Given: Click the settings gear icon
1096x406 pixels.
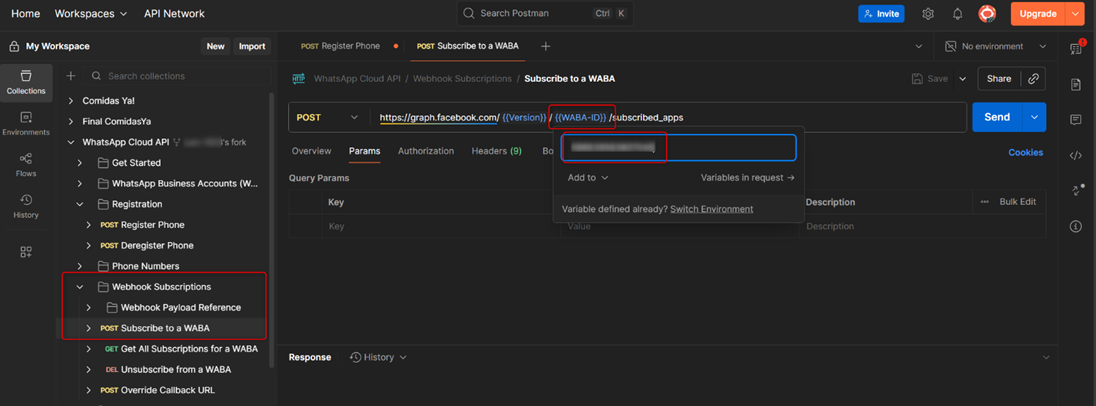Looking at the screenshot, I should [x=928, y=14].
